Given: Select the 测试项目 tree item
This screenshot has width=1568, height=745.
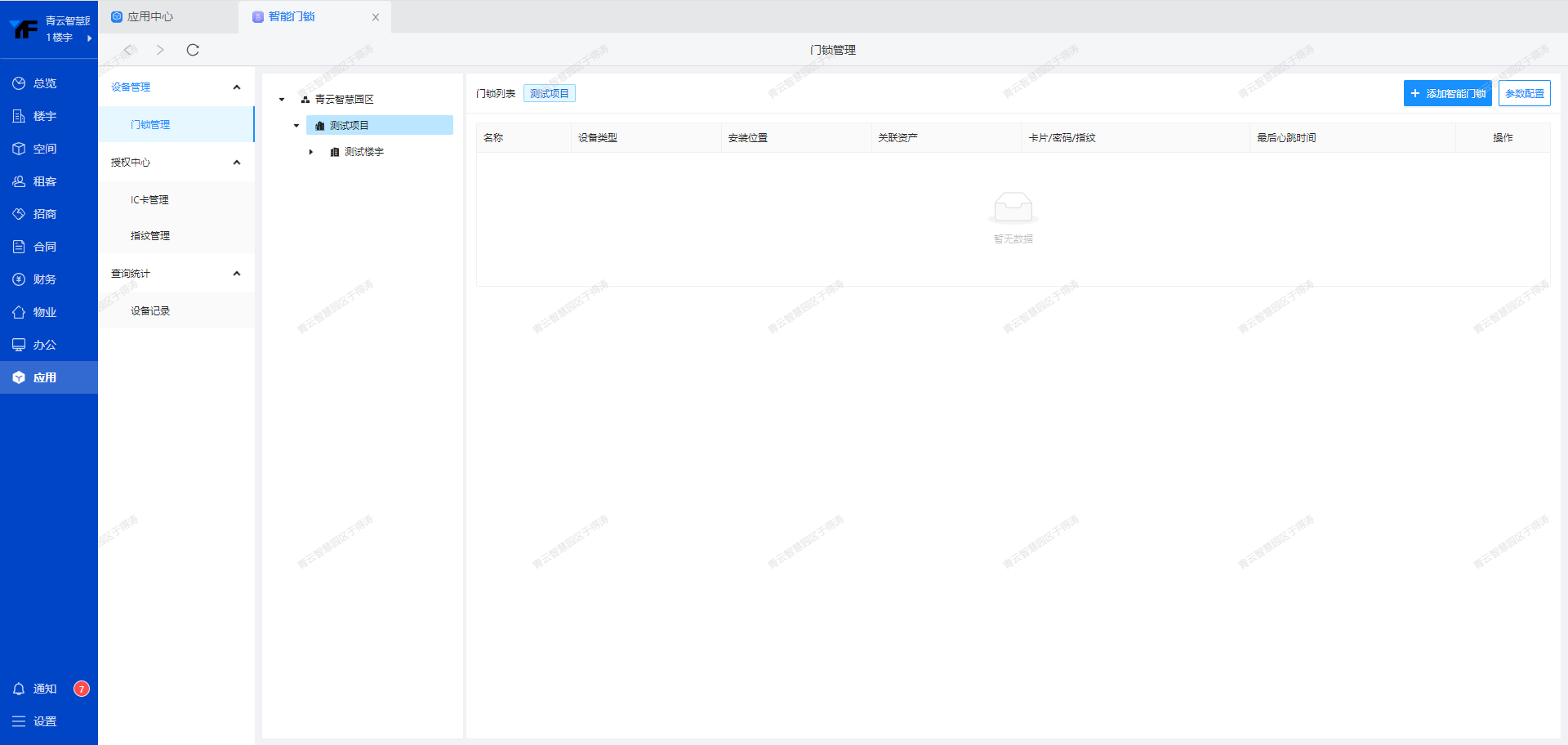Looking at the screenshot, I should [350, 126].
